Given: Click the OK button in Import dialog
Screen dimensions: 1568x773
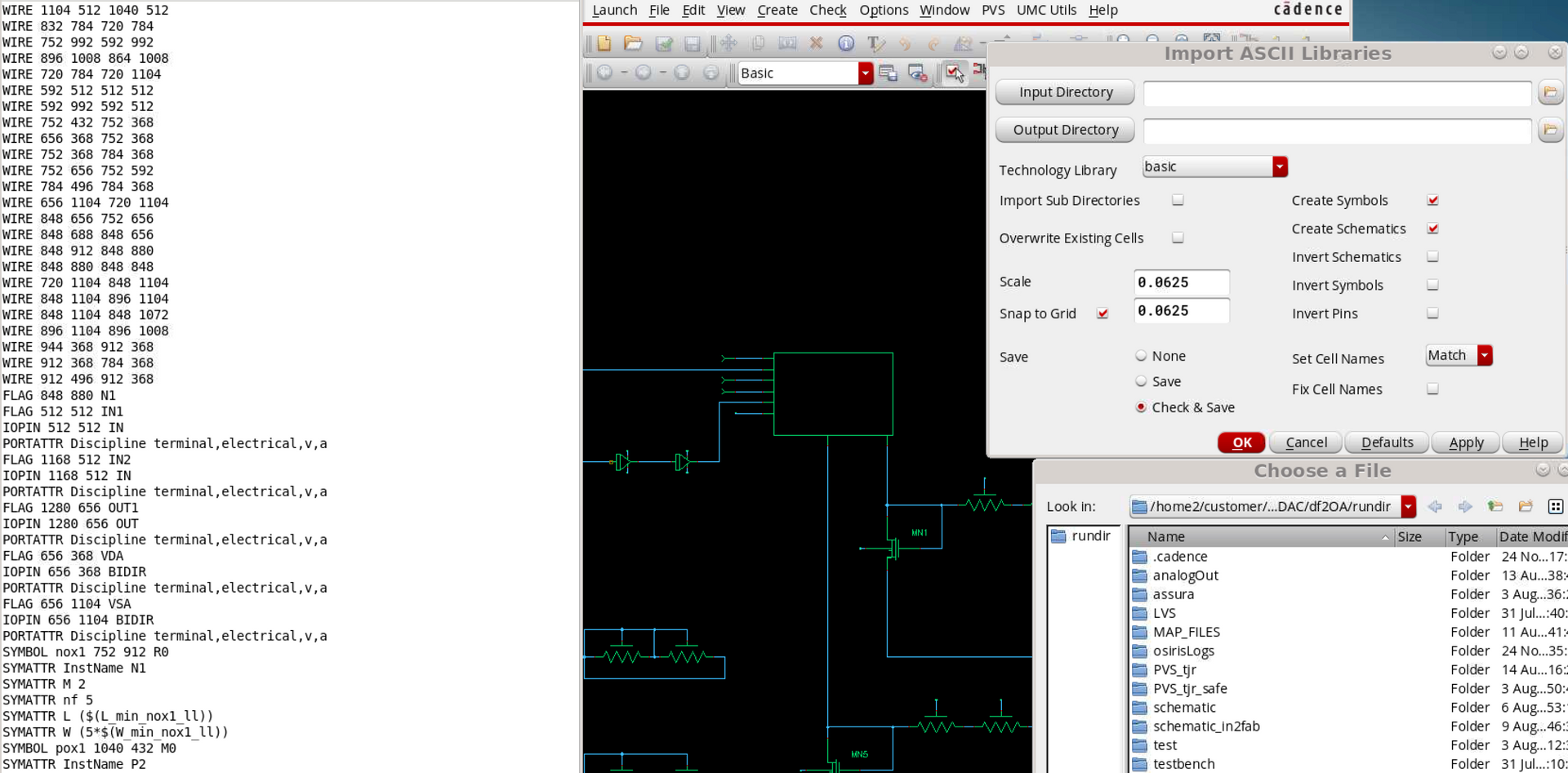Looking at the screenshot, I should 1241,442.
